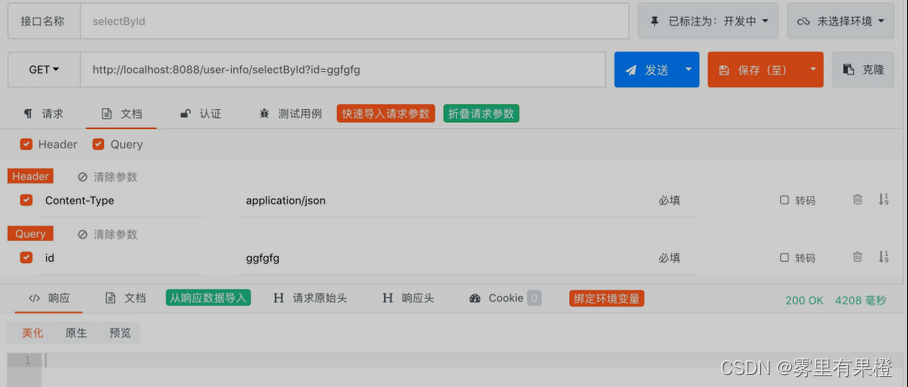Select the 原生 view mode
This screenshot has width=908, height=387.
click(x=76, y=333)
